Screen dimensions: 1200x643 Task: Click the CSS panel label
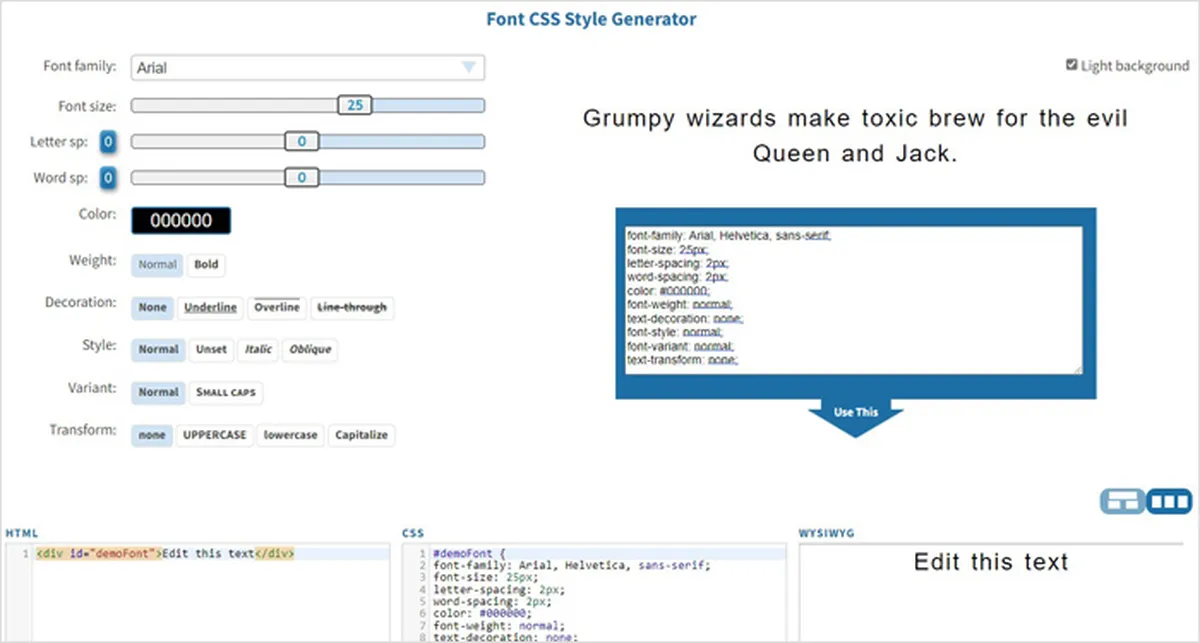tap(412, 534)
